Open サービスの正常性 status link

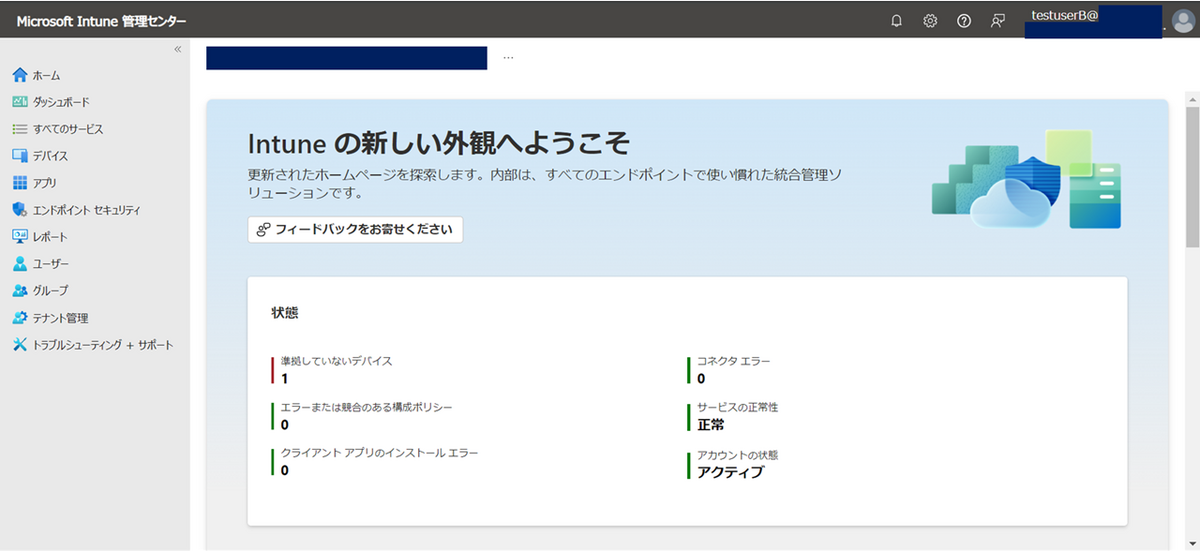point(737,408)
